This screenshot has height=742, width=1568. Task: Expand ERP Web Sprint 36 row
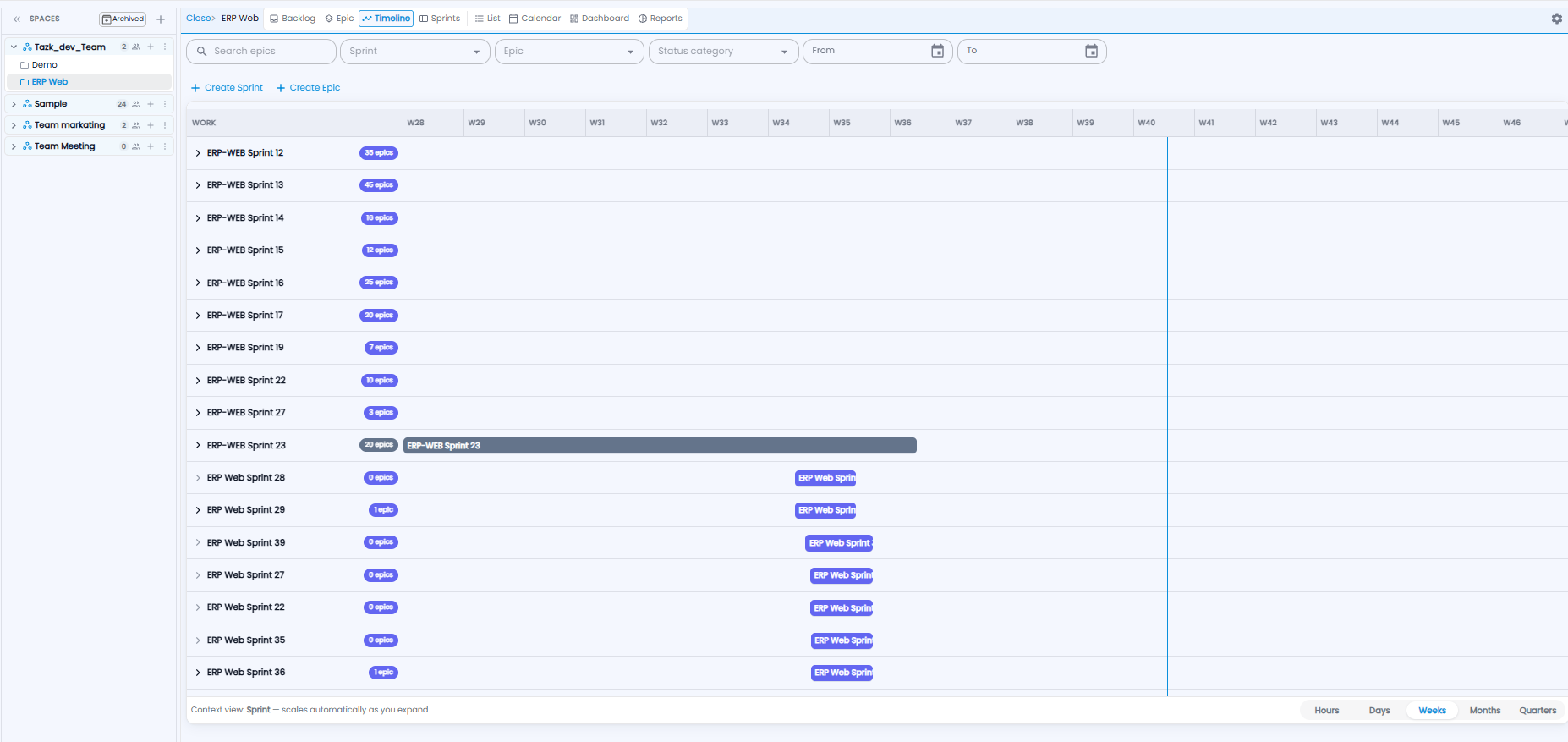pyautogui.click(x=198, y=673)
